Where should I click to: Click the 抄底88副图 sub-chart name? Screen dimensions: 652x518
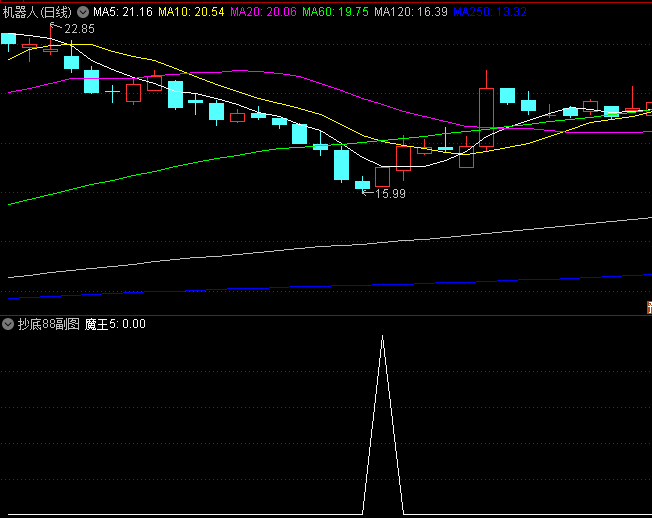pos(49,324)
